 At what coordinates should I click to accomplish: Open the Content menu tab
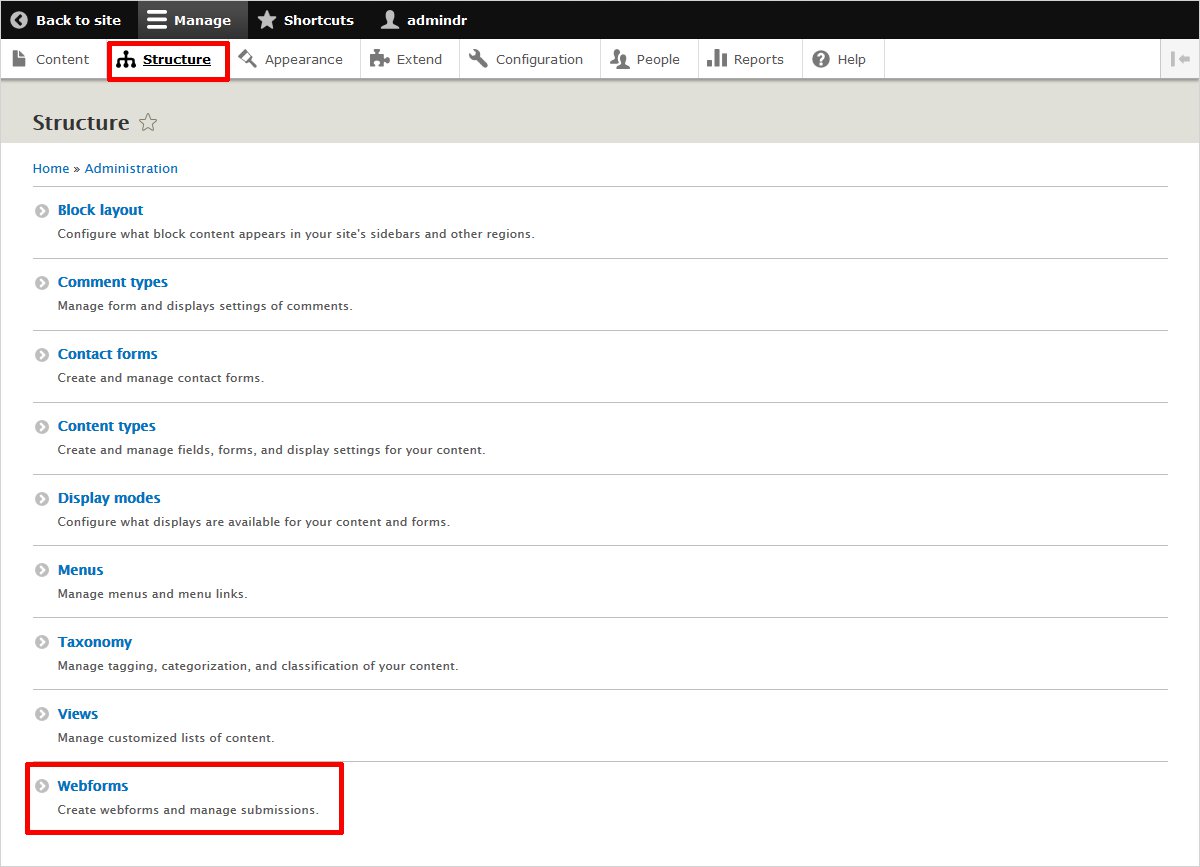(51, 59)
